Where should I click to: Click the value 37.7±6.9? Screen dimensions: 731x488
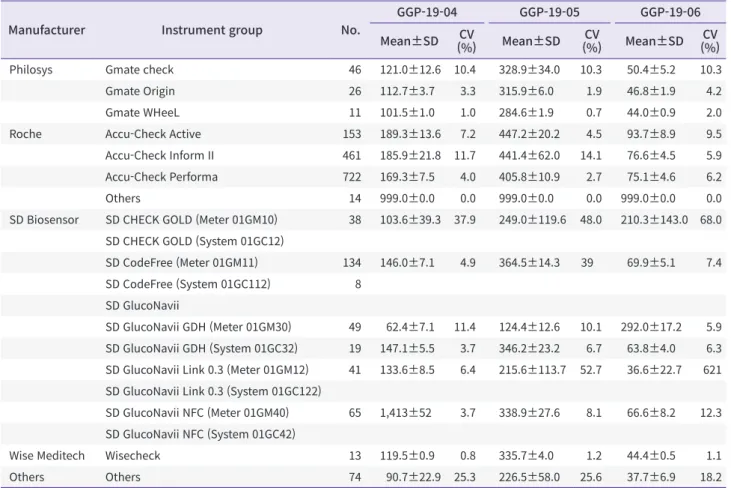[651, 477]
